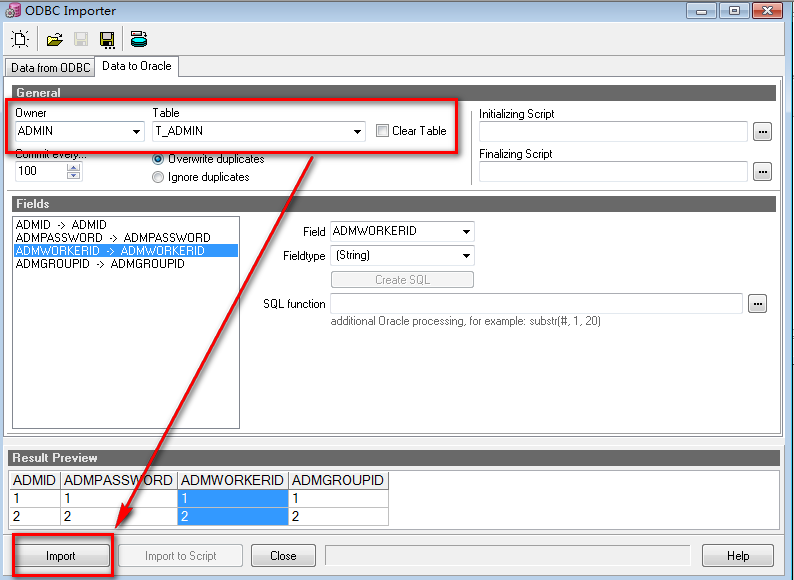Select ADMPASSWORD mapping in Fields list
The width and height of the screenshot is (794, 580).
pyautogui.click(x=112, y=238)
